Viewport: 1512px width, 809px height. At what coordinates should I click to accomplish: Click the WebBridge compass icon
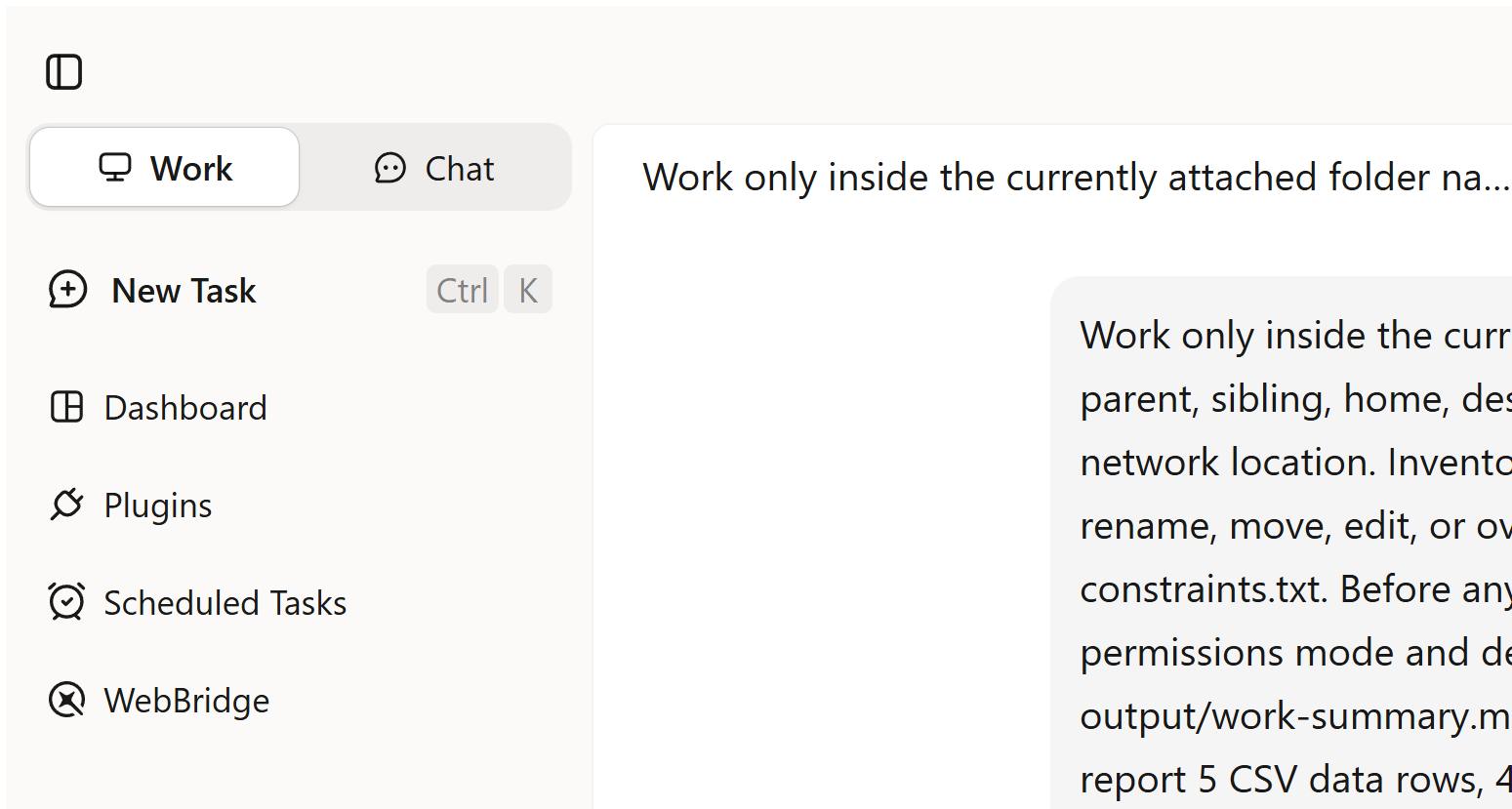click(66, 700)
